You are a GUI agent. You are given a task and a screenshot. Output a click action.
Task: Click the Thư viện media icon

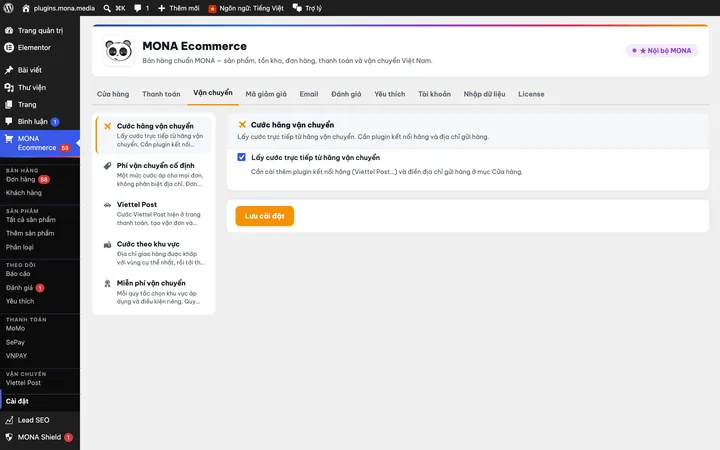tap(9, 87)
